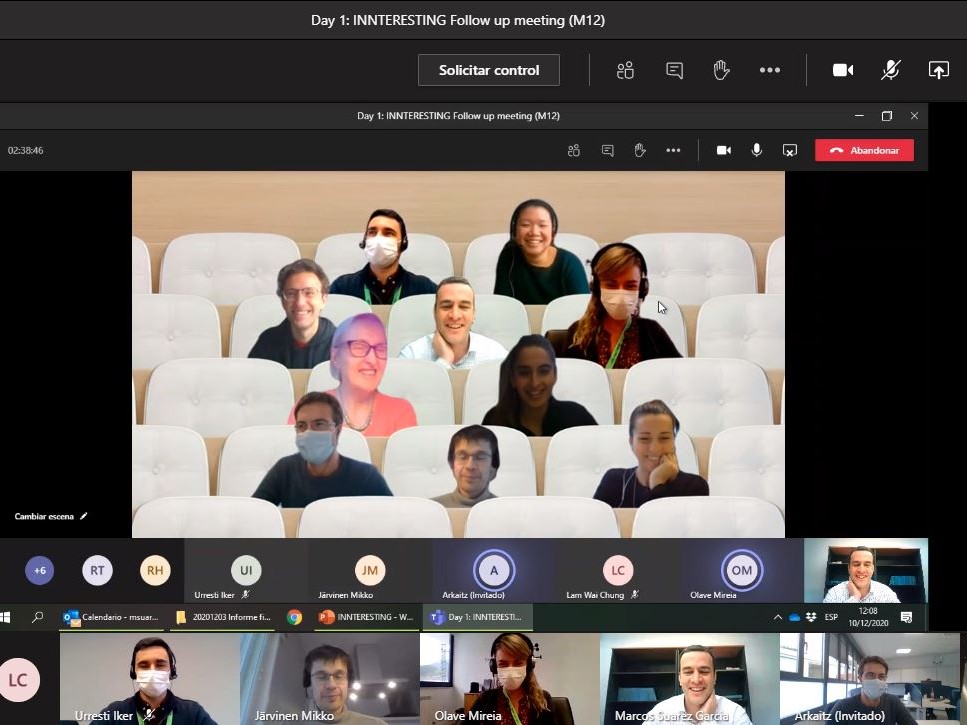
Task: Click the Solicitar control button
Action: pos(488,70)
